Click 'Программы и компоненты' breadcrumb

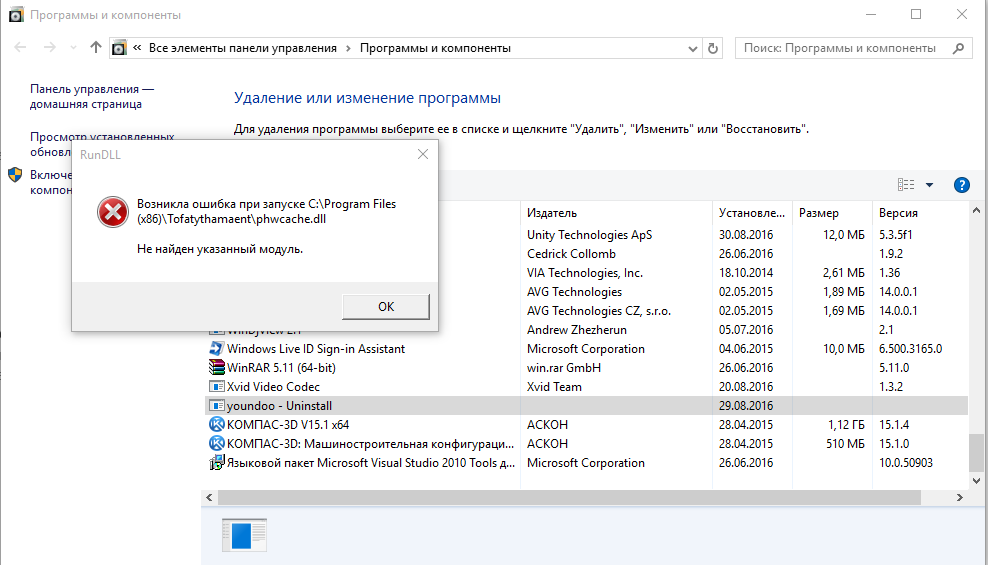(x=435, y=48)
